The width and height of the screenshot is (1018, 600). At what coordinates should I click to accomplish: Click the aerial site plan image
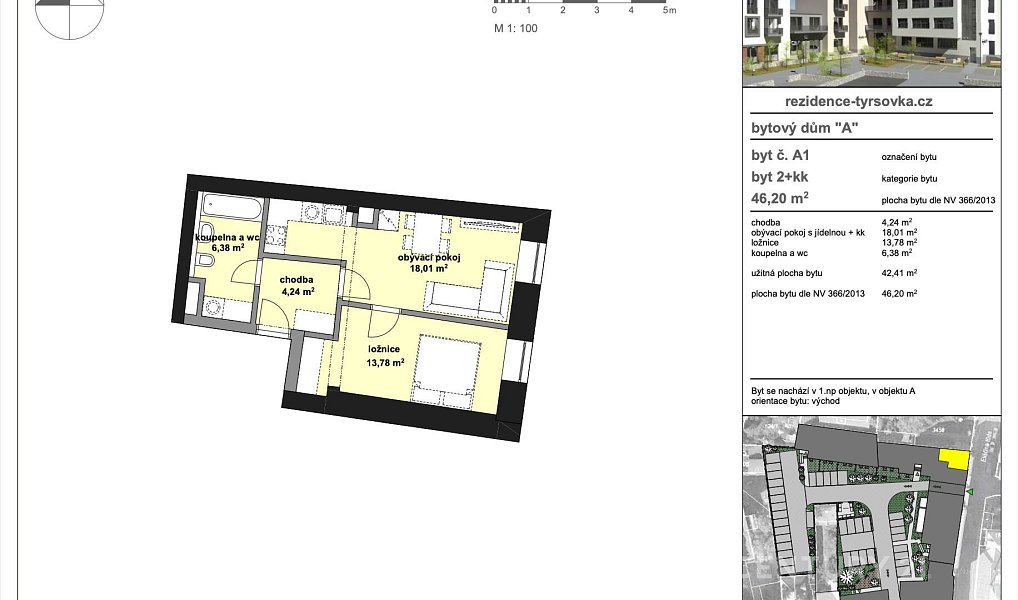870,508
